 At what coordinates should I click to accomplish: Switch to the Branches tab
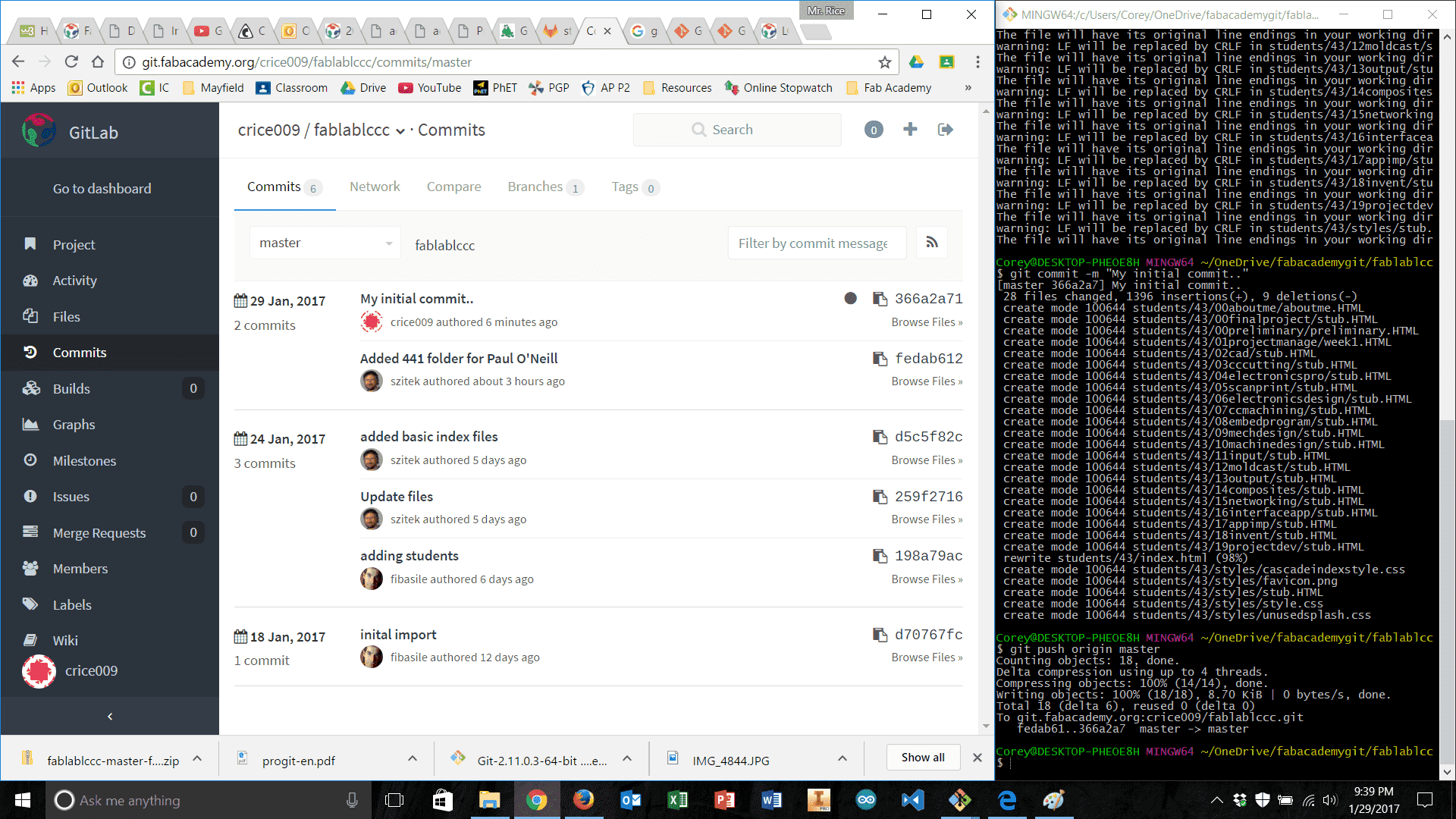point(535,187)
